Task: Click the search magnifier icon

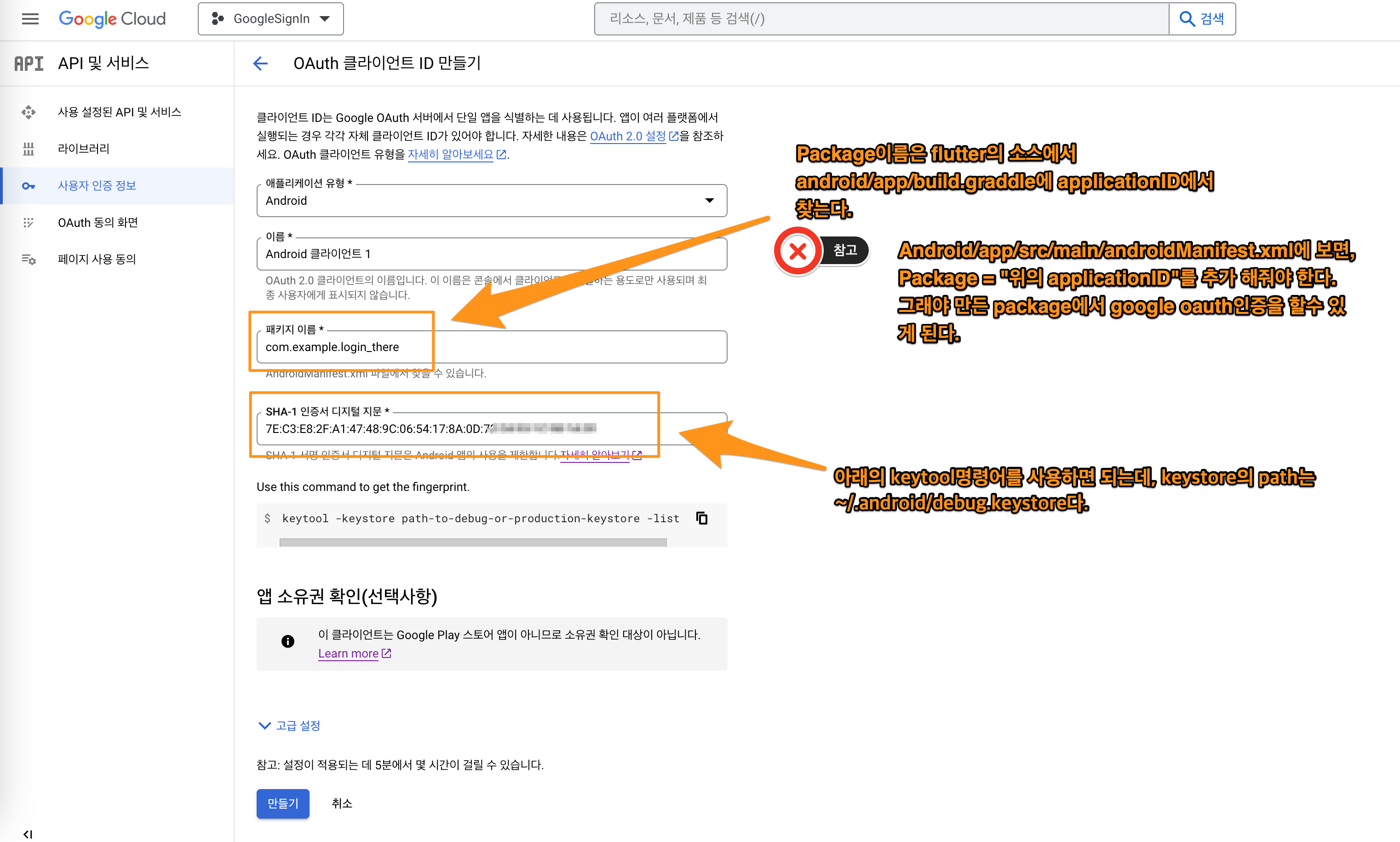Action: 1188,18
